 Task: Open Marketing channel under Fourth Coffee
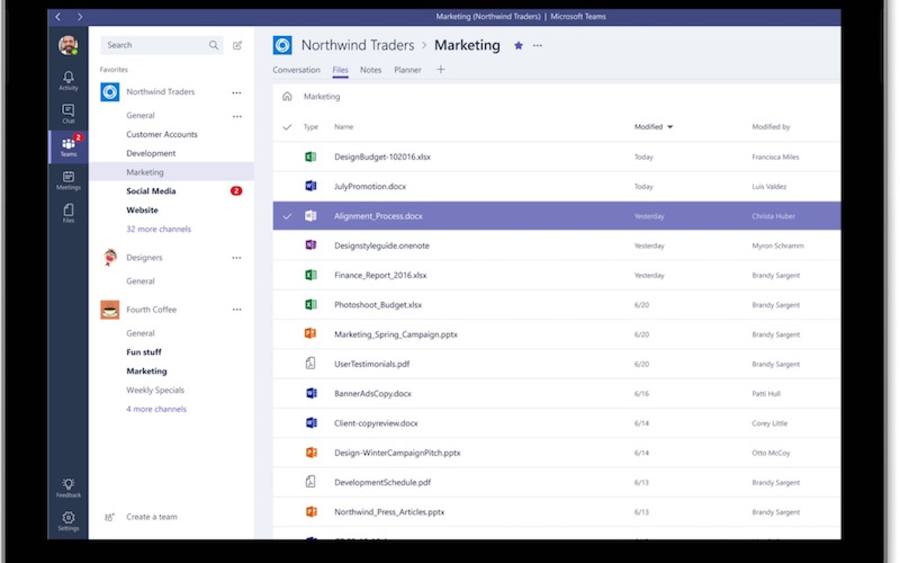click(146, 371)
